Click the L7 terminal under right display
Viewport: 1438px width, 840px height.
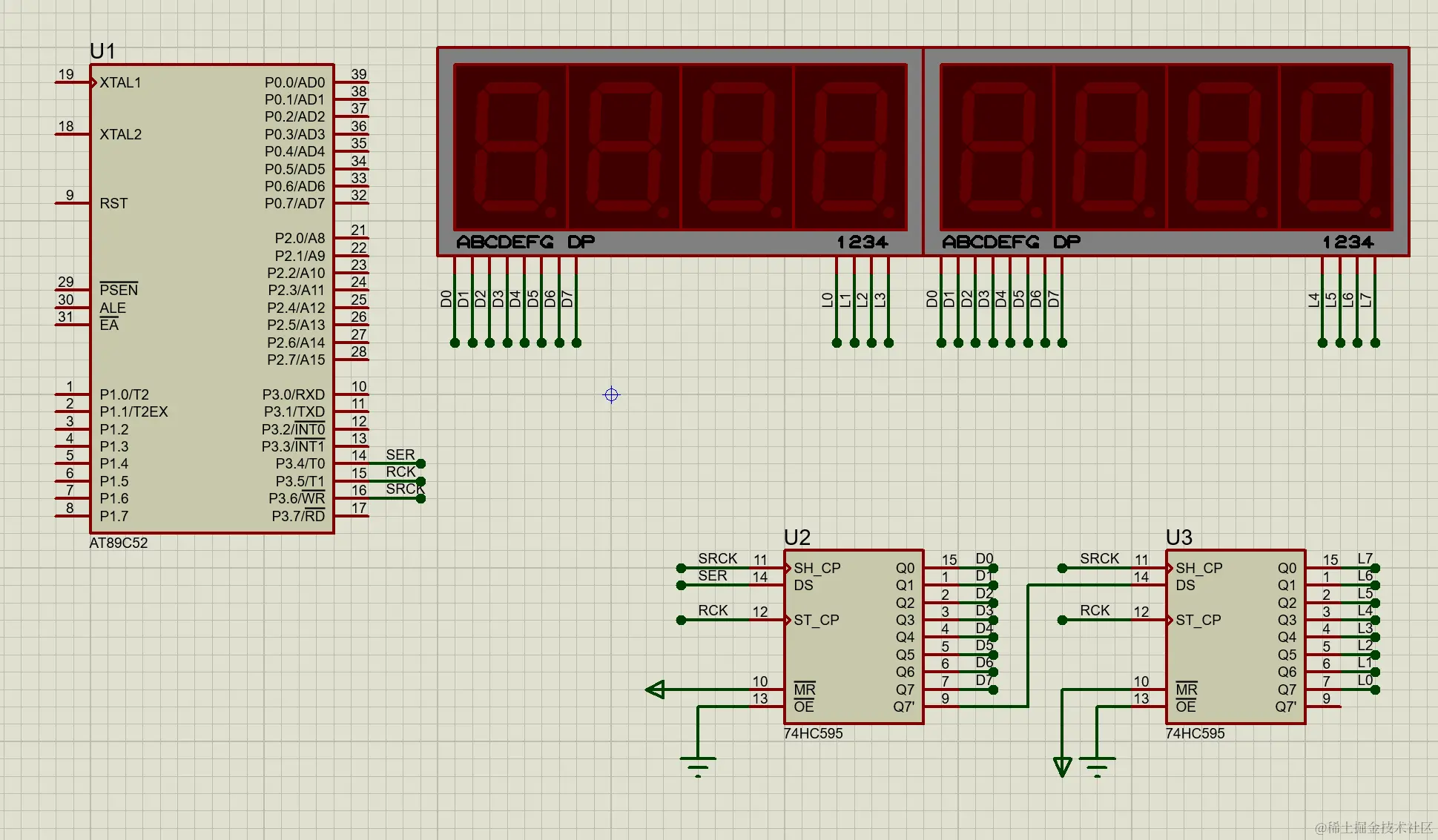click(1375, 342)
